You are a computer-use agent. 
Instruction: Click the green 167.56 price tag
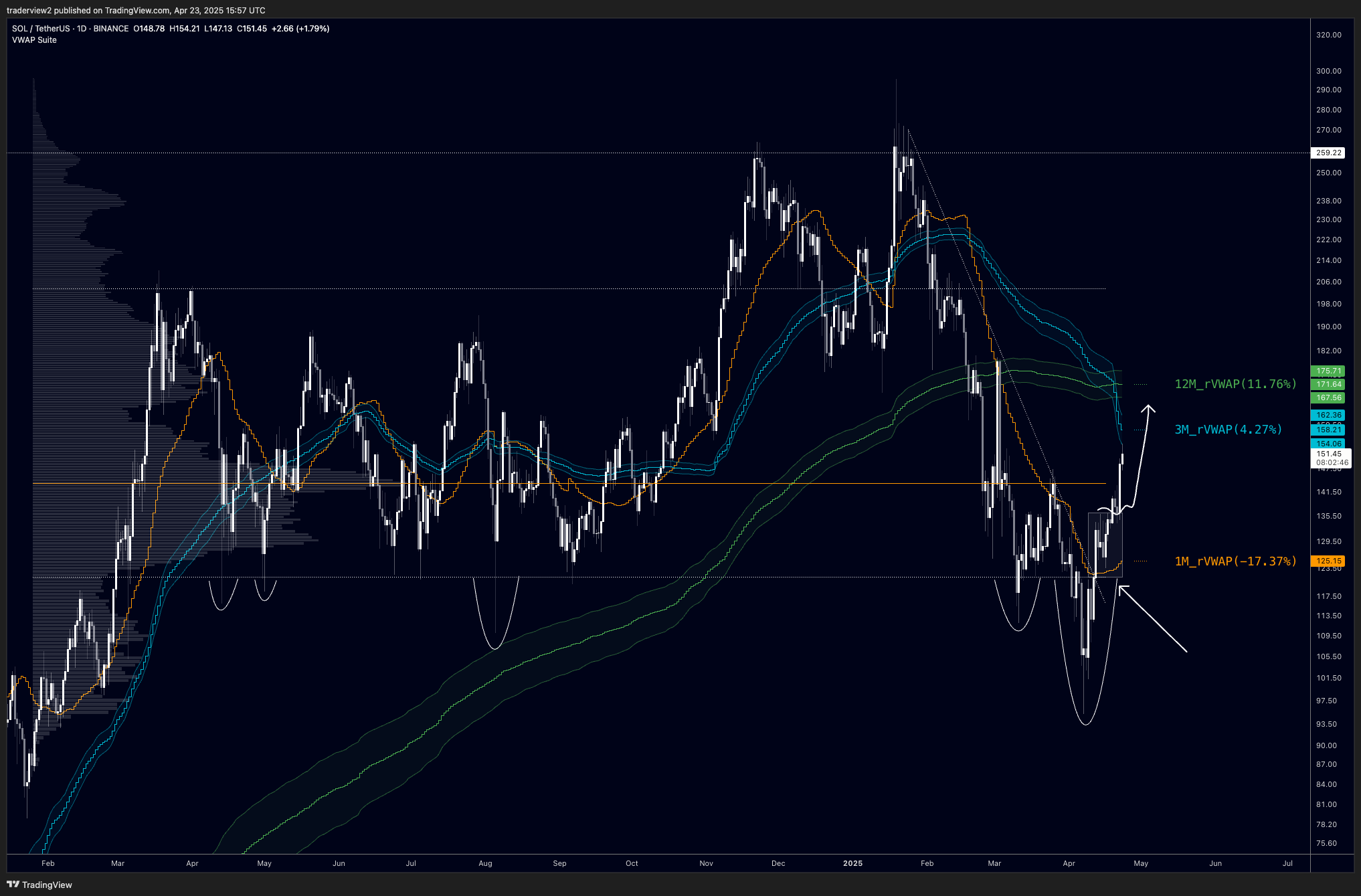click(1328, 397)
